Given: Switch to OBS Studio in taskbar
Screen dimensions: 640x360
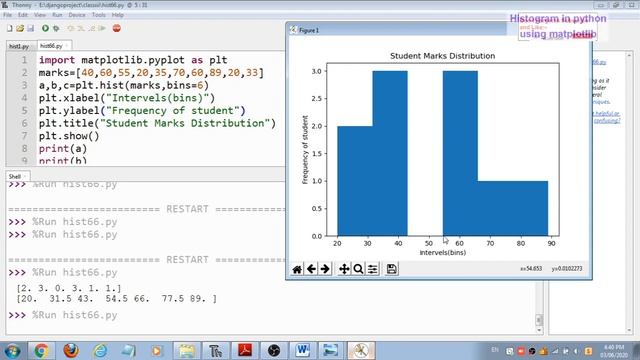Looking at the screenshot, I should (x=274, y=351).
